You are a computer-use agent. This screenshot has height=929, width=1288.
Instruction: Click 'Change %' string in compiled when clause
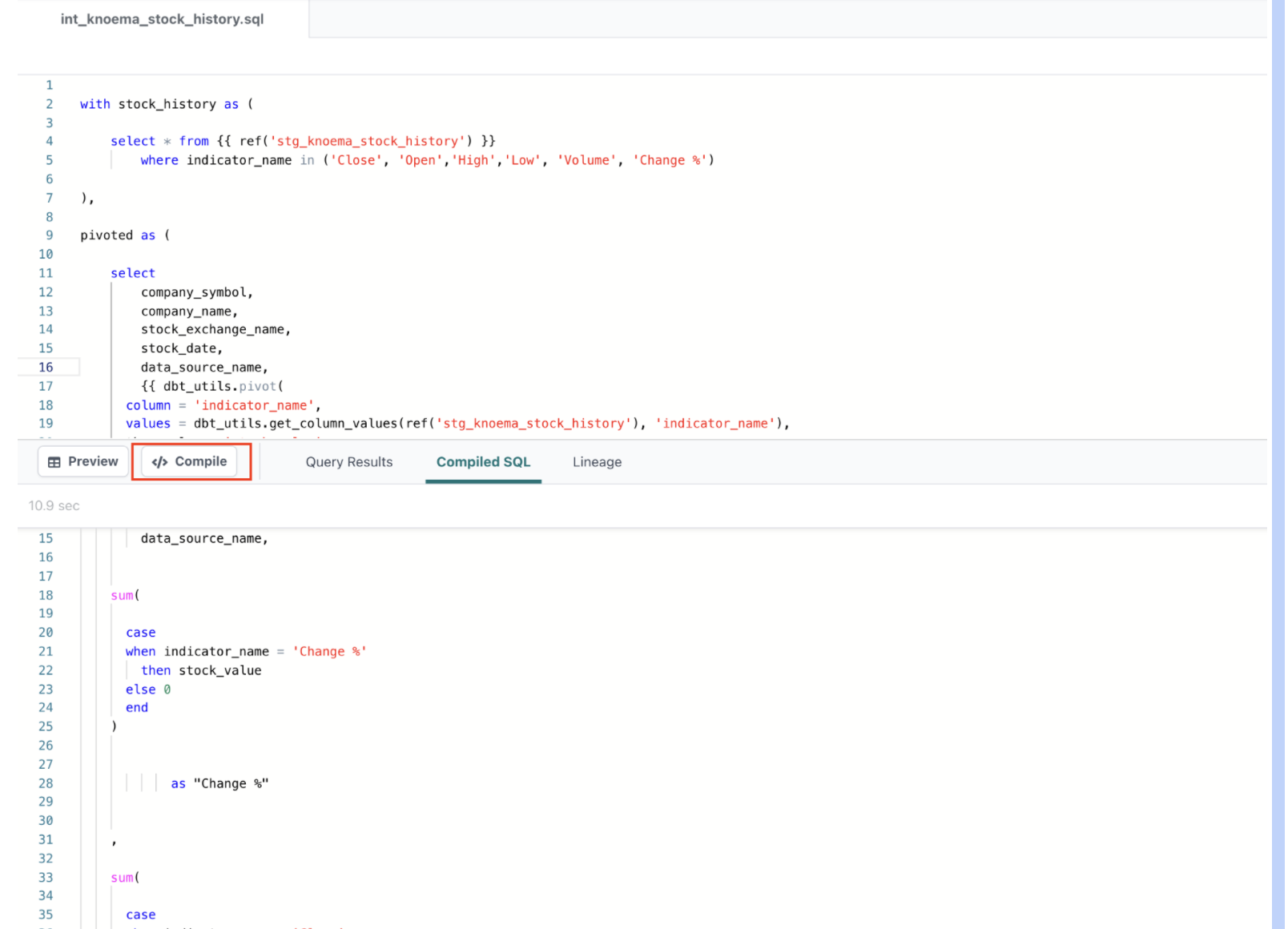(x=329, y=652)
